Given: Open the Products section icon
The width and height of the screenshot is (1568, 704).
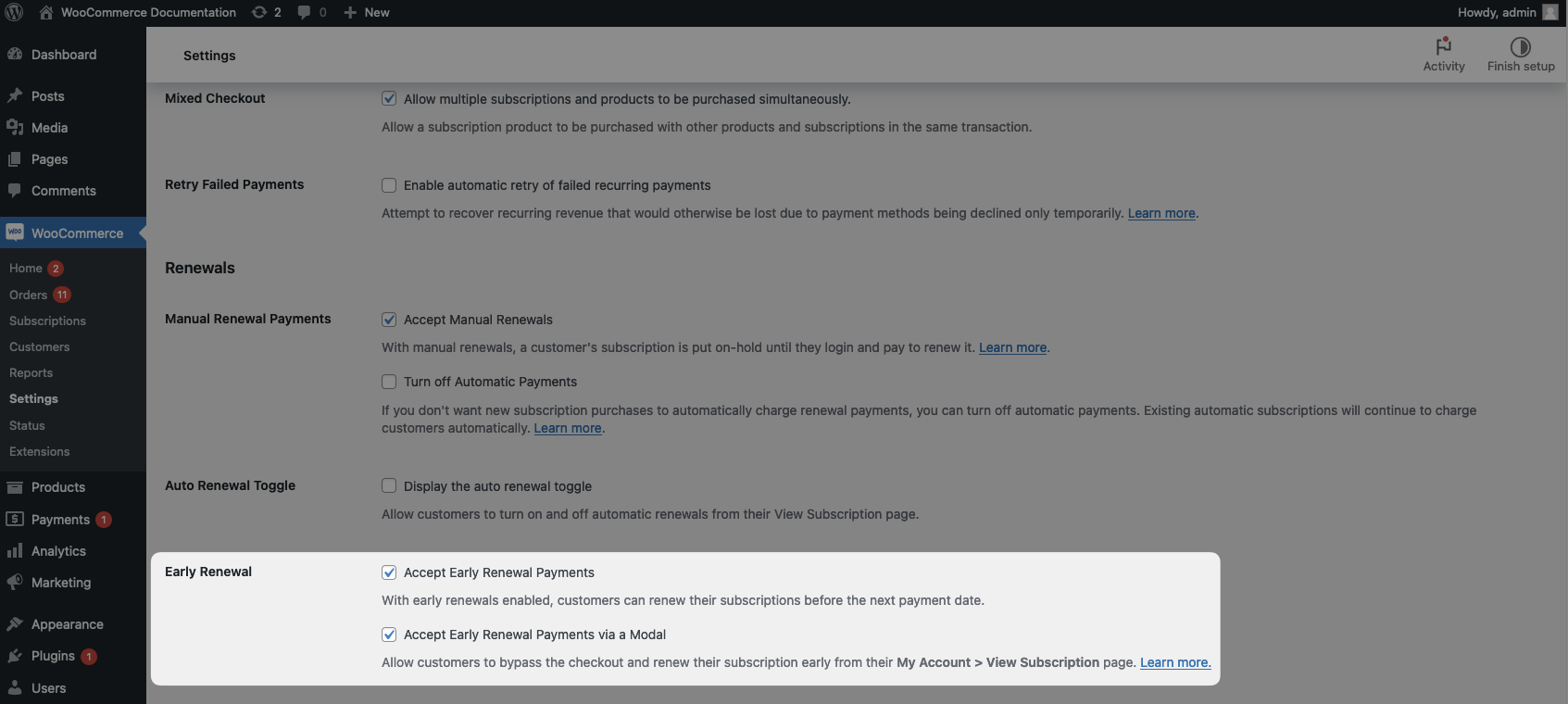Looking at the screenshot, I should click(x=14, y=486).
